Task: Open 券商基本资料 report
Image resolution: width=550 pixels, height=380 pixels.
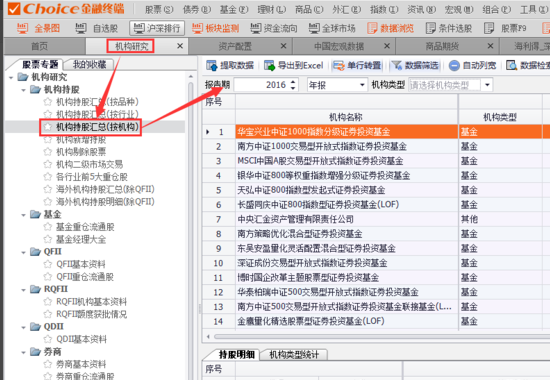Action: tap(81, 364)
